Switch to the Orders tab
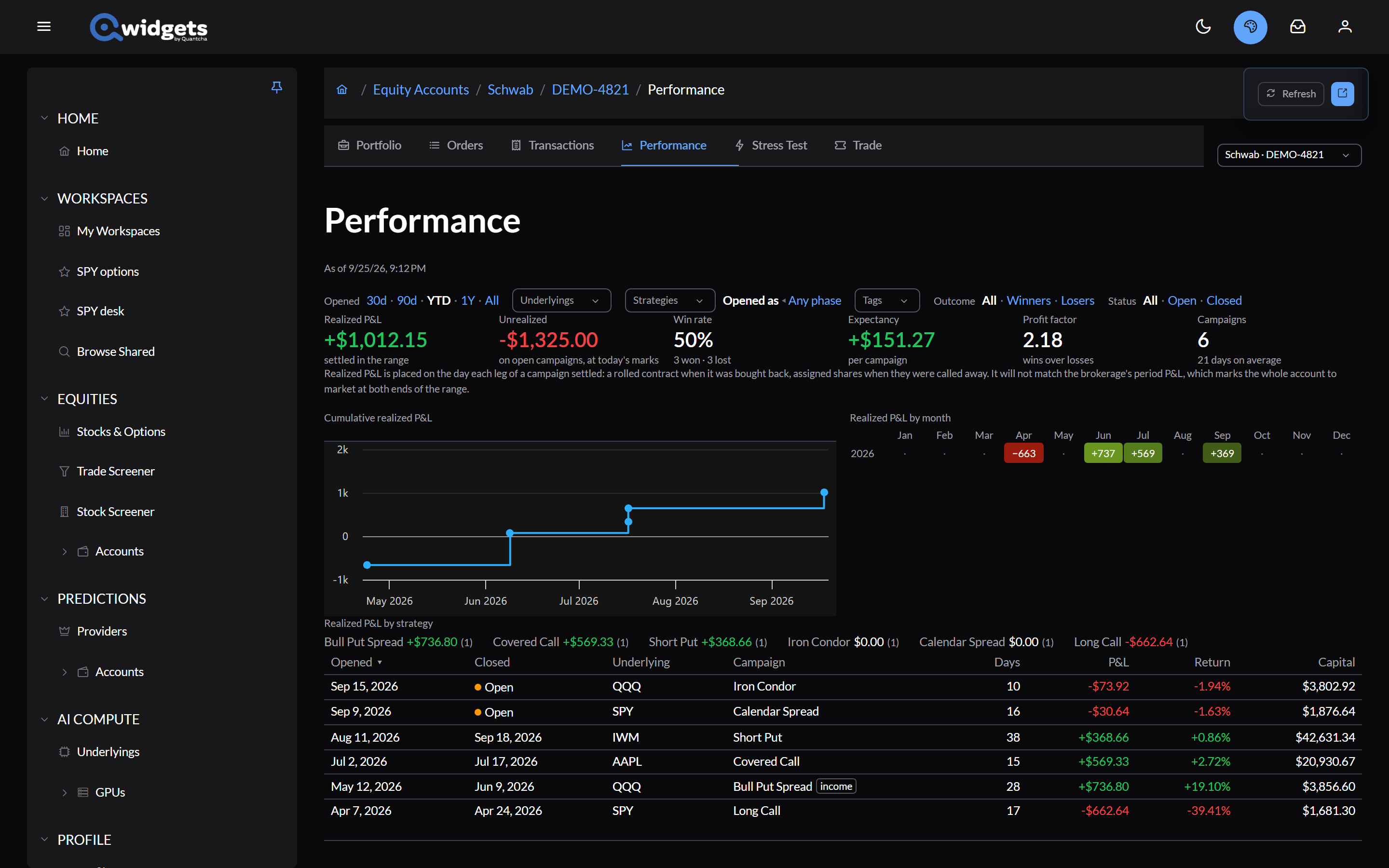This screenshot has height=868, width=1389. click(456, 145)
